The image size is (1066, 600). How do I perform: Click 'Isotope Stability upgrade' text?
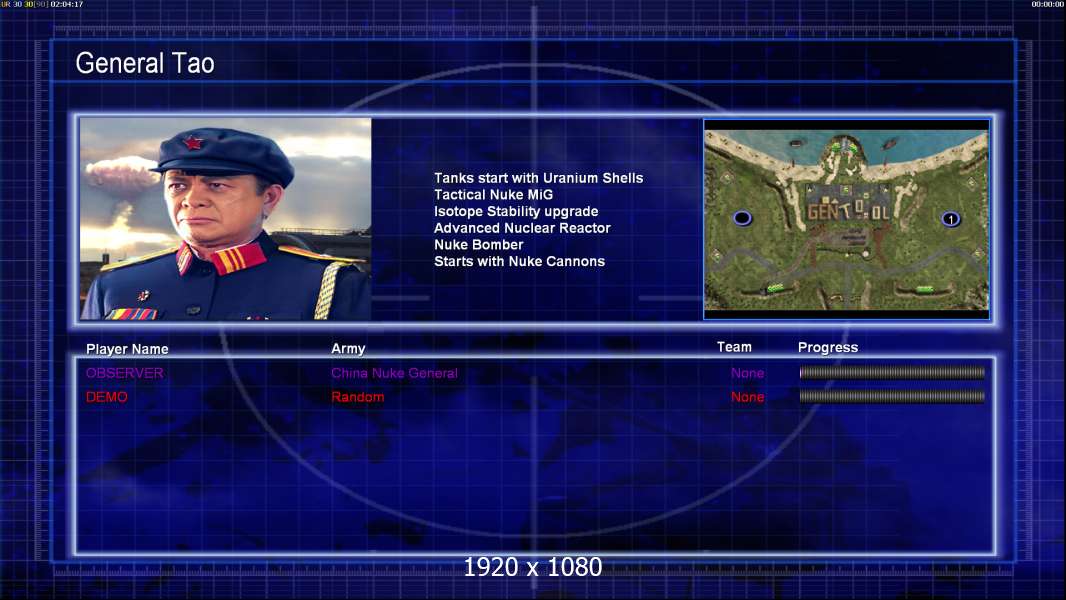pos(516,211)
